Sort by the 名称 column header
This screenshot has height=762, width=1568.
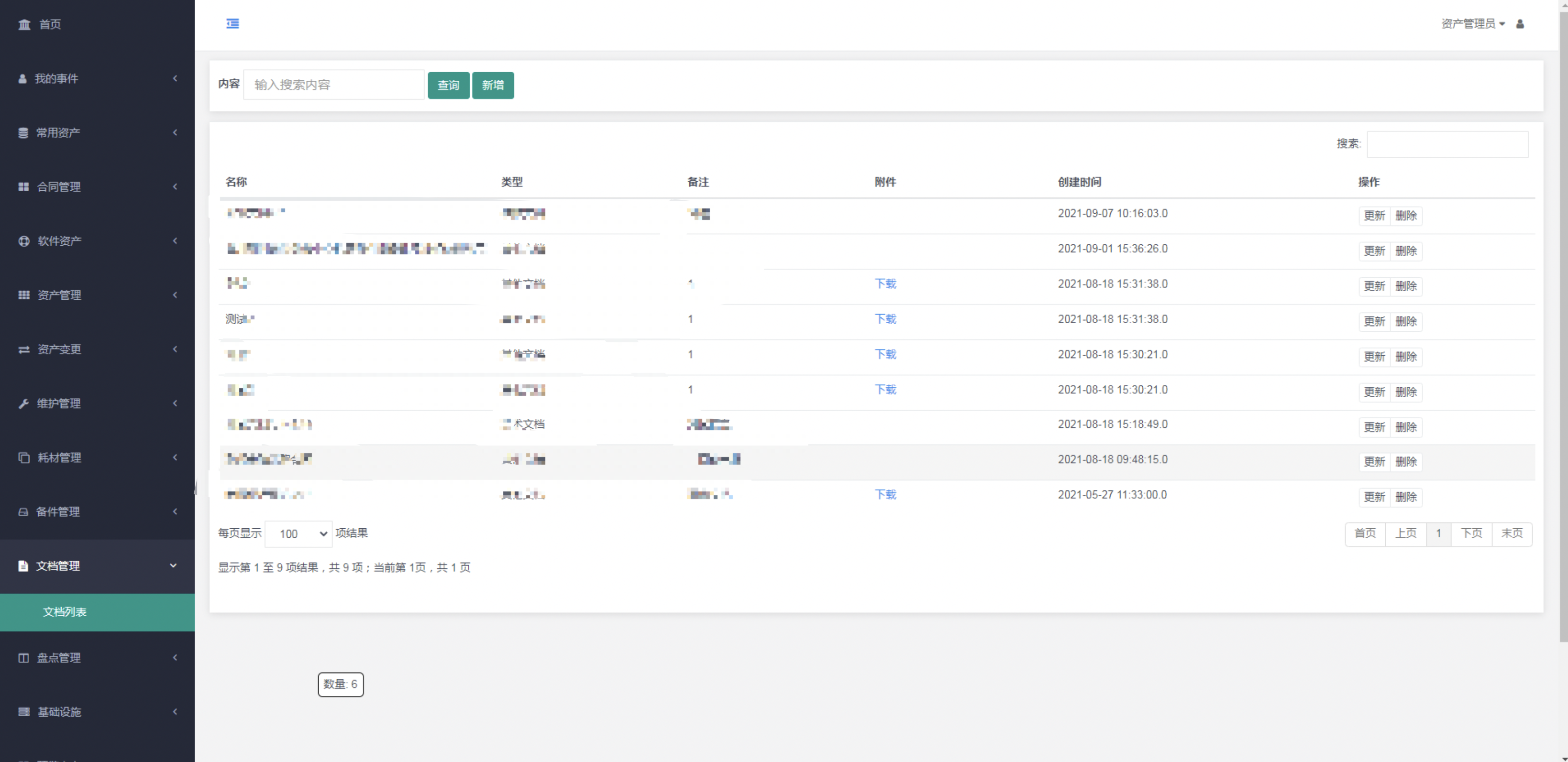pyautogui.click(x=236, y=182)
